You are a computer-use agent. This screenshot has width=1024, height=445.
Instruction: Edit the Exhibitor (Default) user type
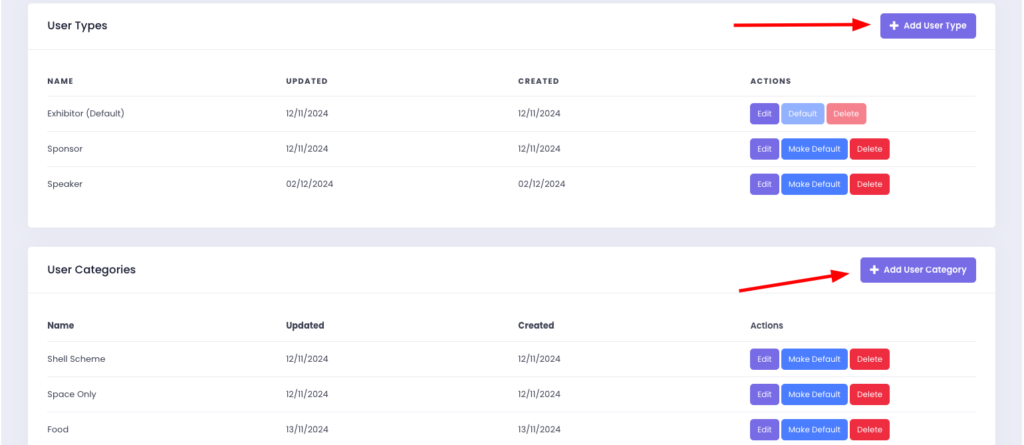click(764, 114)
